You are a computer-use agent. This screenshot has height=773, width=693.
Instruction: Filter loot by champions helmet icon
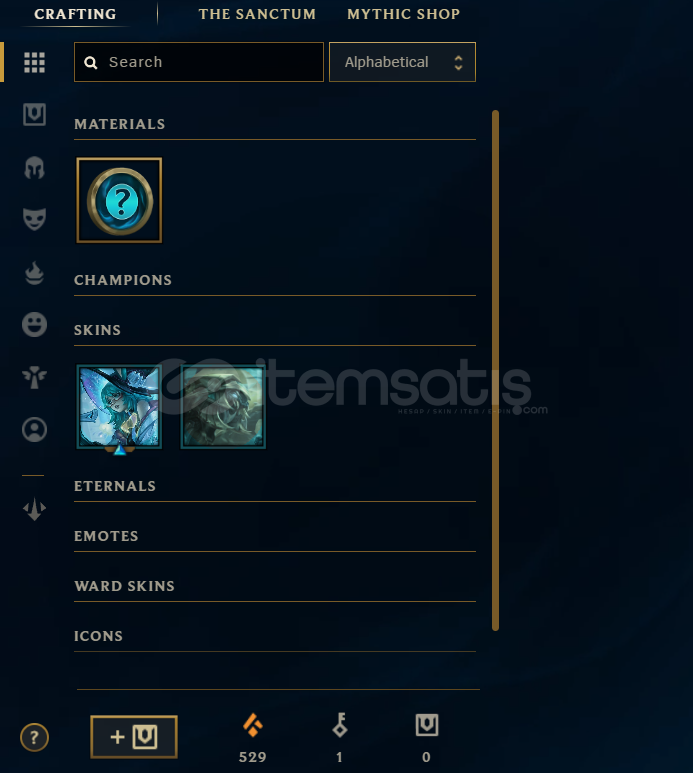tap(35, 168)
